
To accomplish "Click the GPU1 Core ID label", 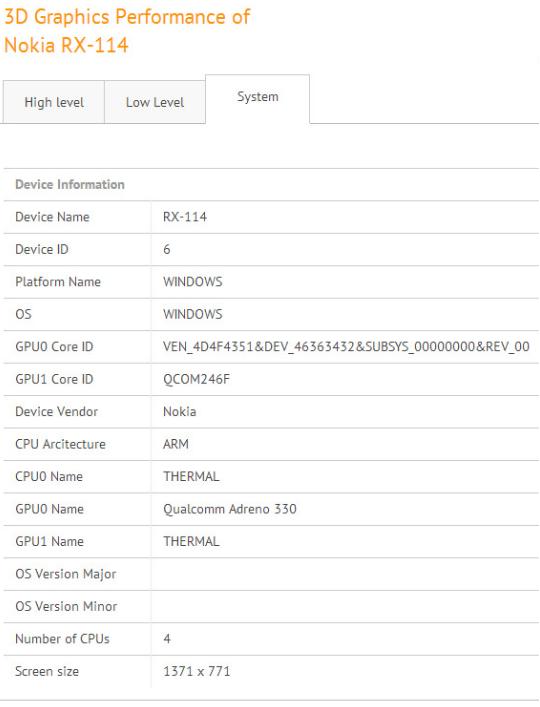I will click(x=54, y=379).
